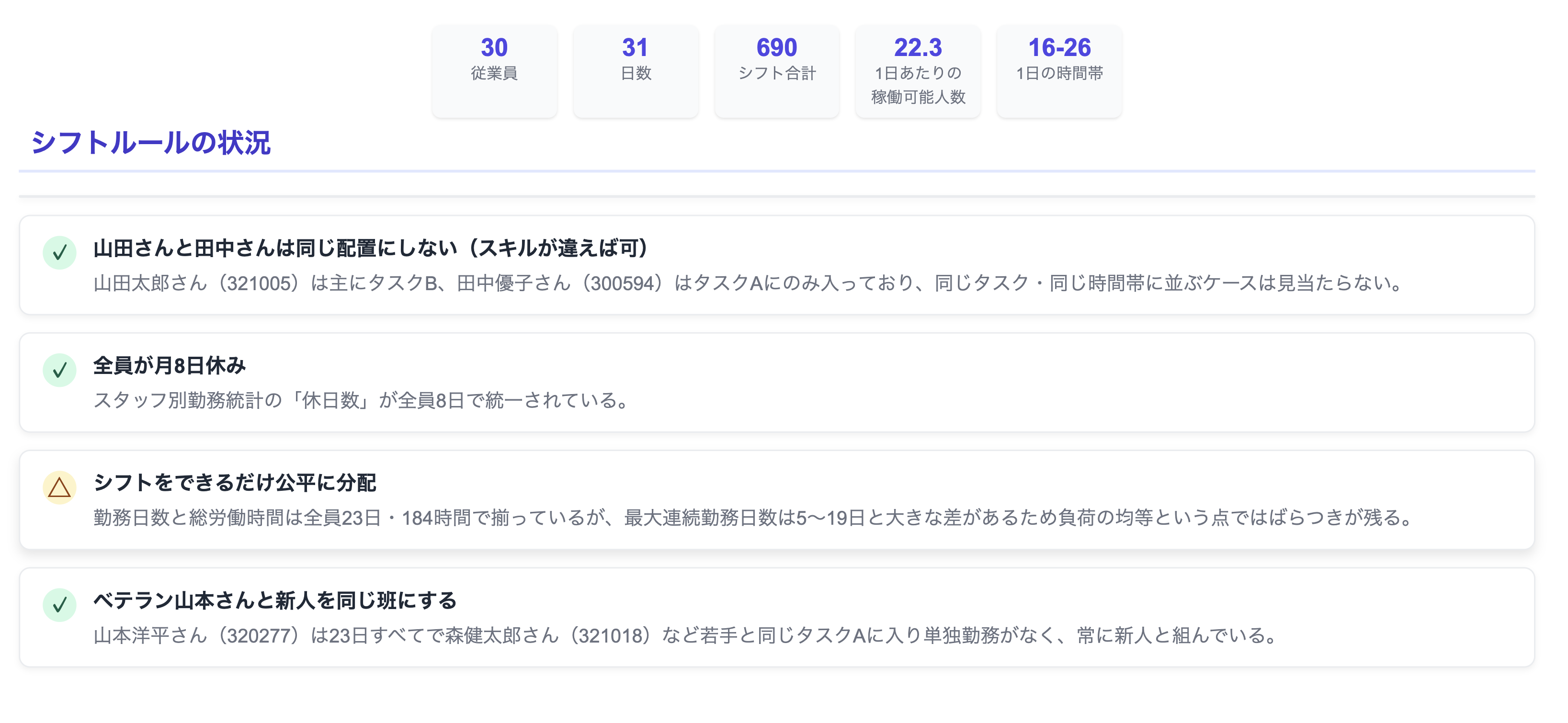Click the 22.3 稼働可能人数 stat card
1568x723 pixels.
918,70
